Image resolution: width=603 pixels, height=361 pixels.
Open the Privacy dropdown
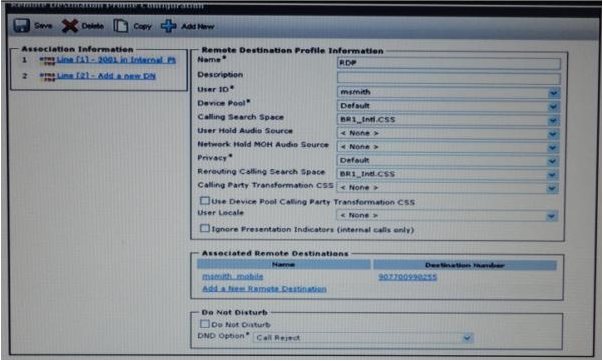(448, 160)
